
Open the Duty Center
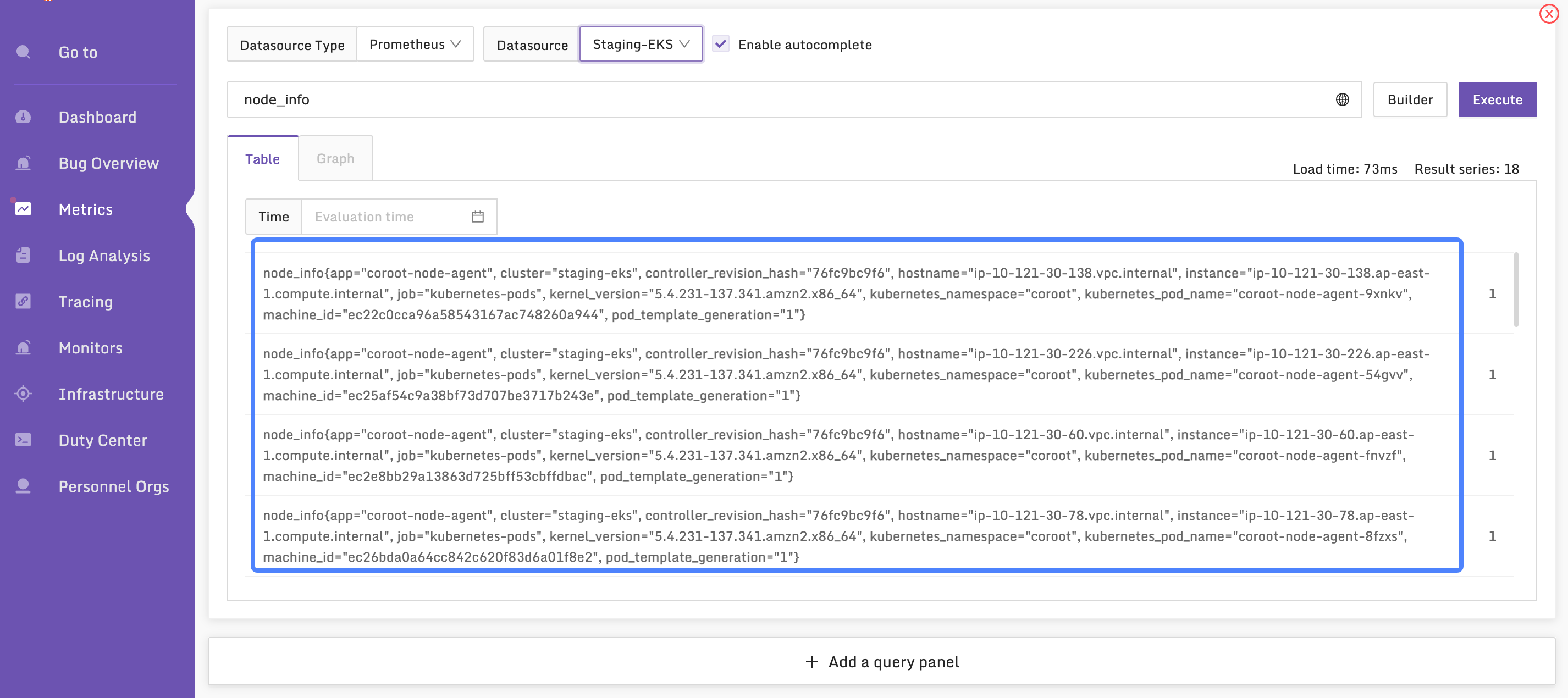click(x=103, y=440)
